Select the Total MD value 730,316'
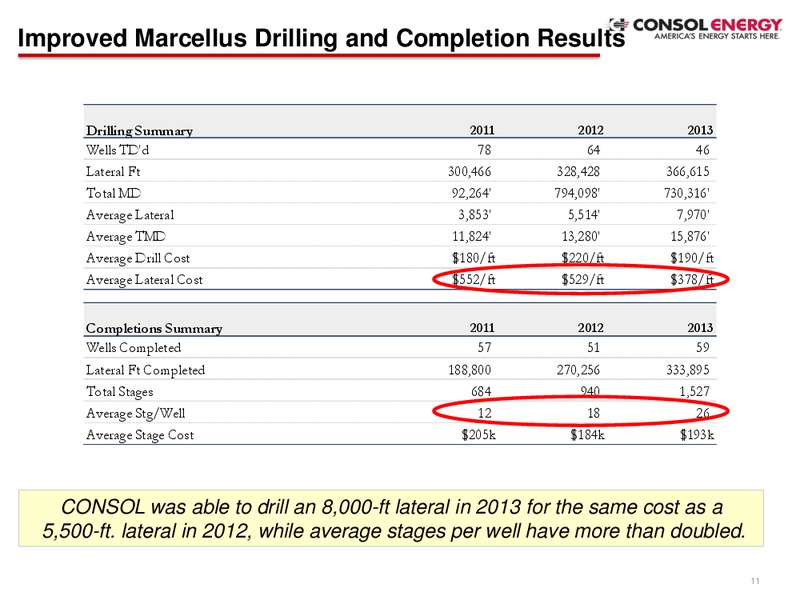 687,193
